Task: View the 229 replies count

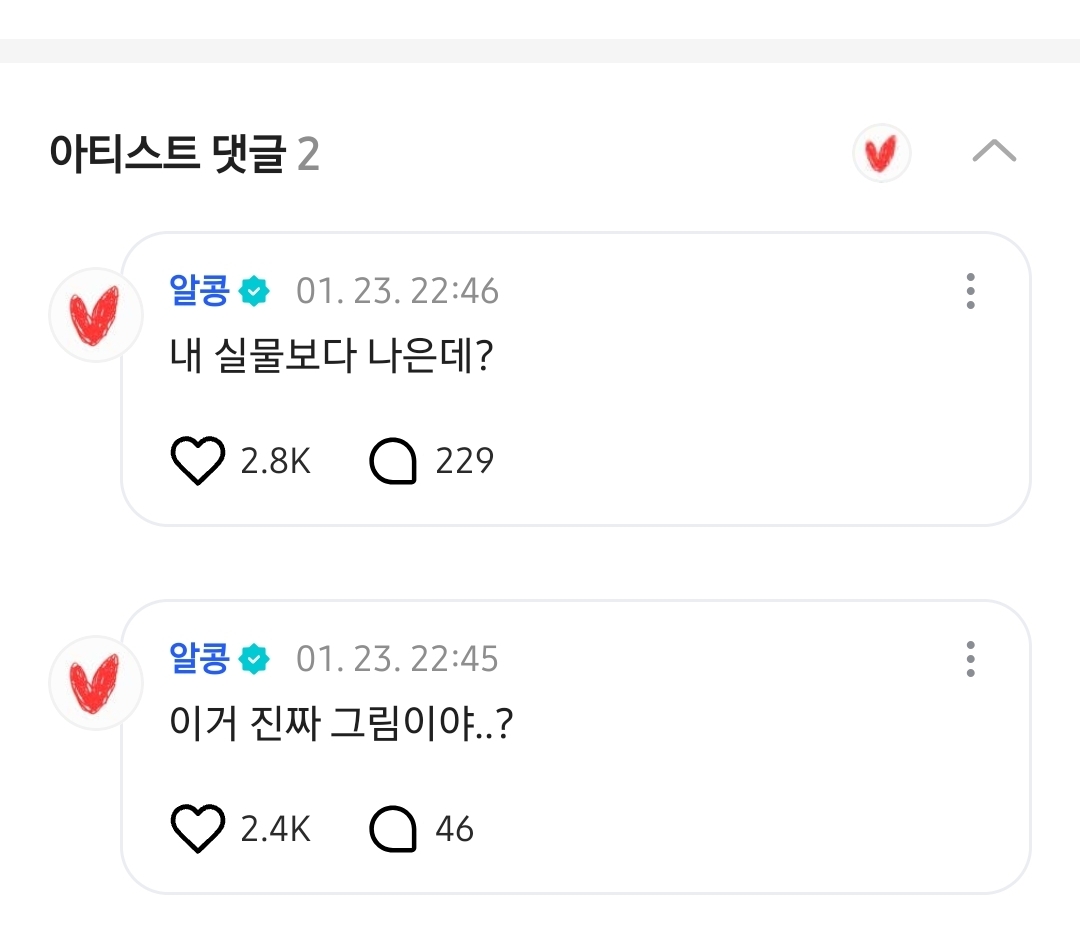Action: tap(464, 461)
